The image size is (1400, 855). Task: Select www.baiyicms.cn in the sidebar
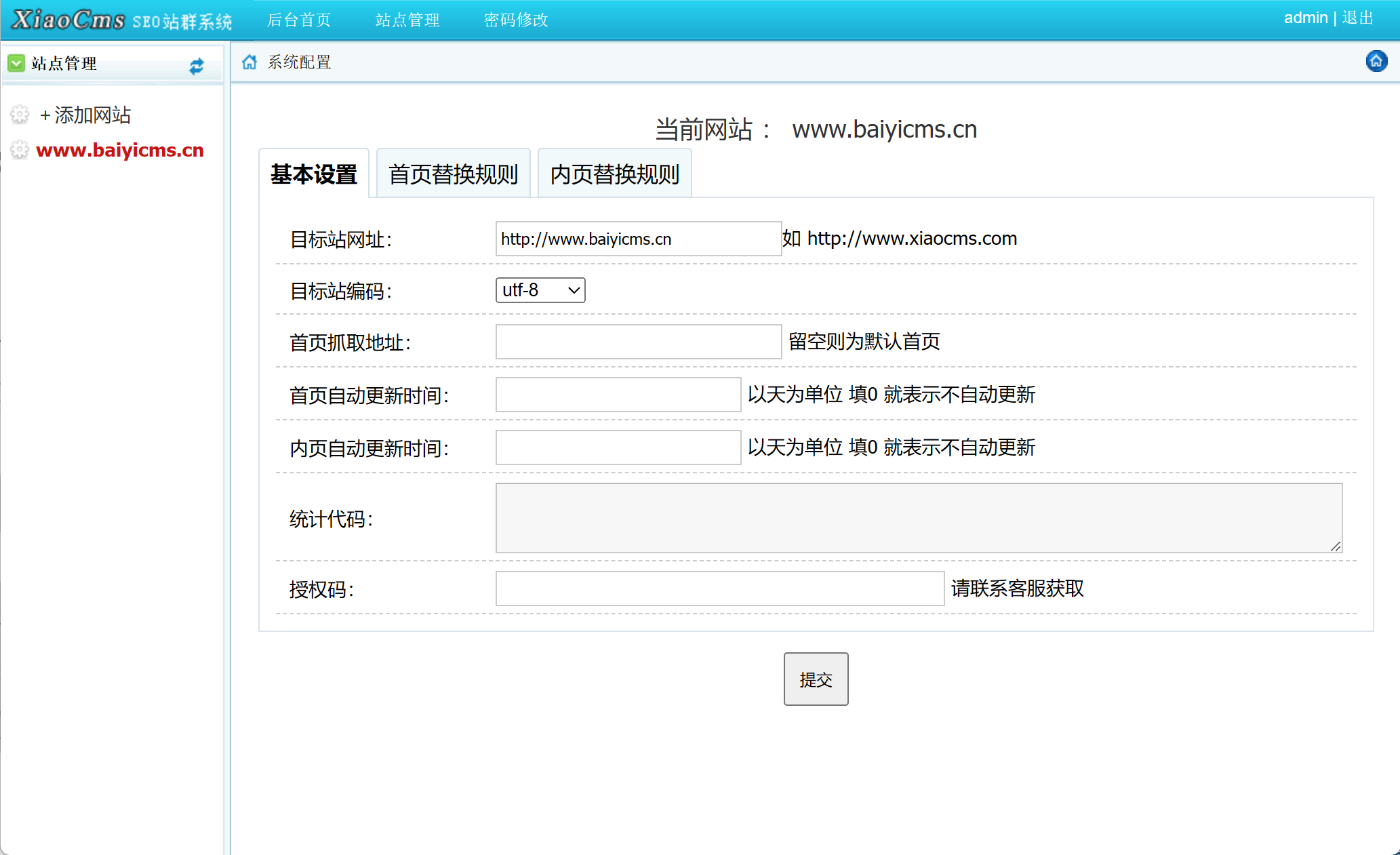coord(120,150)
